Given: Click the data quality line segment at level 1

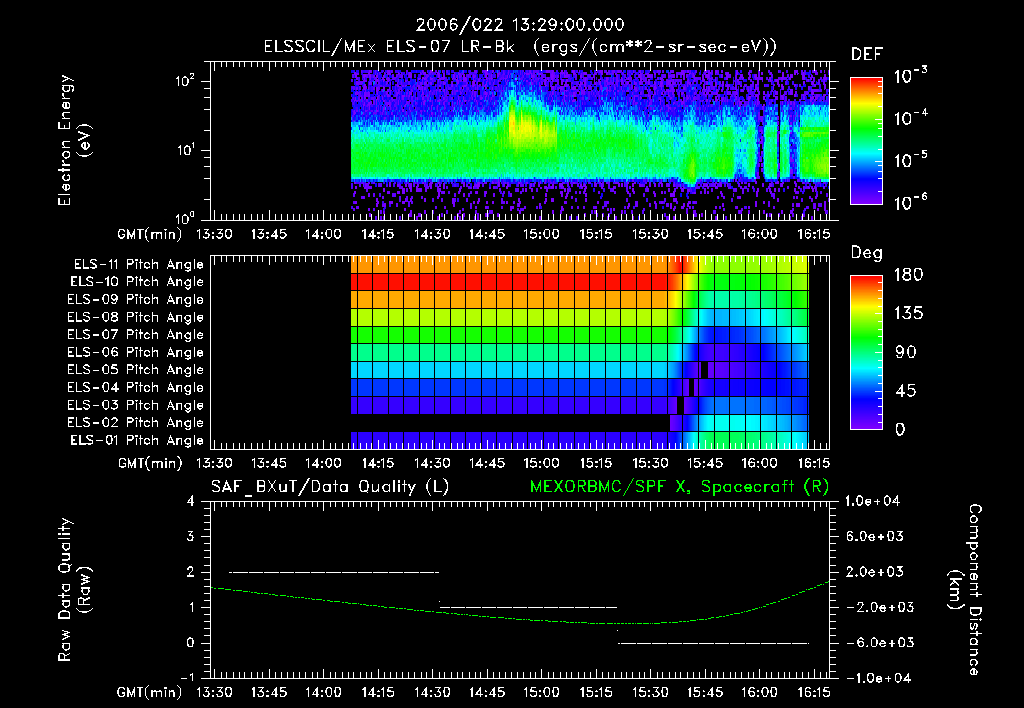Looking at the screenshot, I should point(528,607).
